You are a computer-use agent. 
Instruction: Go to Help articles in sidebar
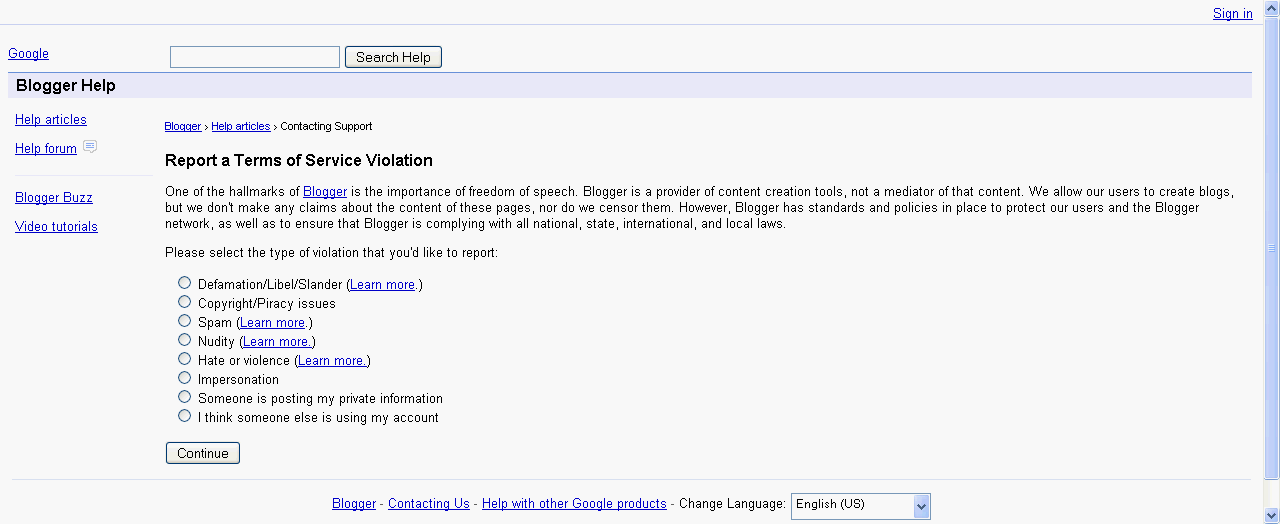[x=51, y=120]
